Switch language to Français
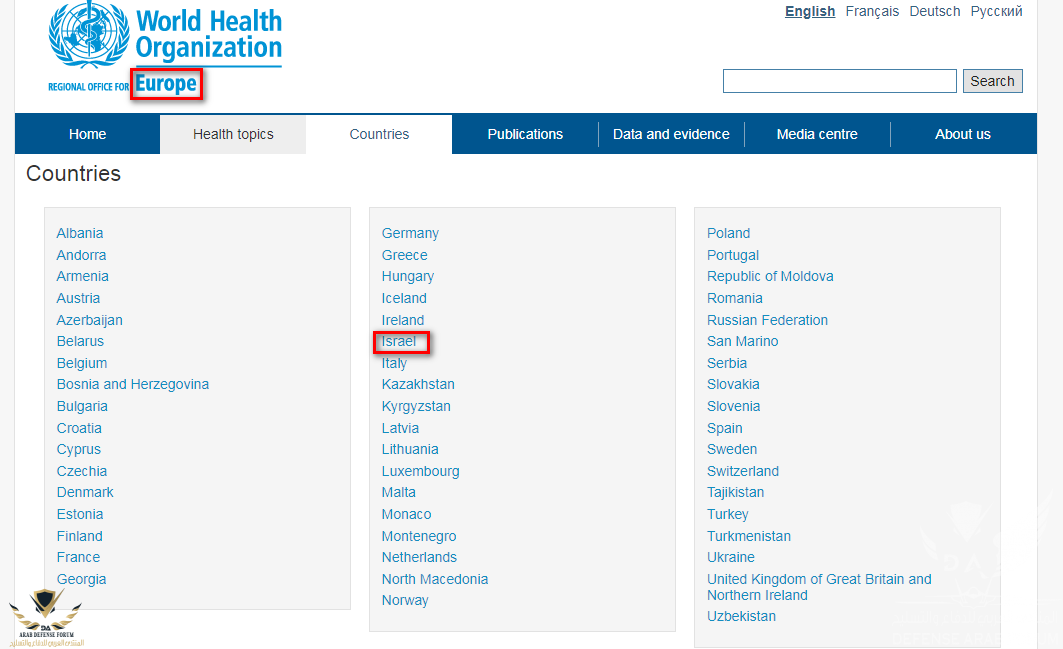This screenshot has height=649, width=1063. [x=872, y=12]
